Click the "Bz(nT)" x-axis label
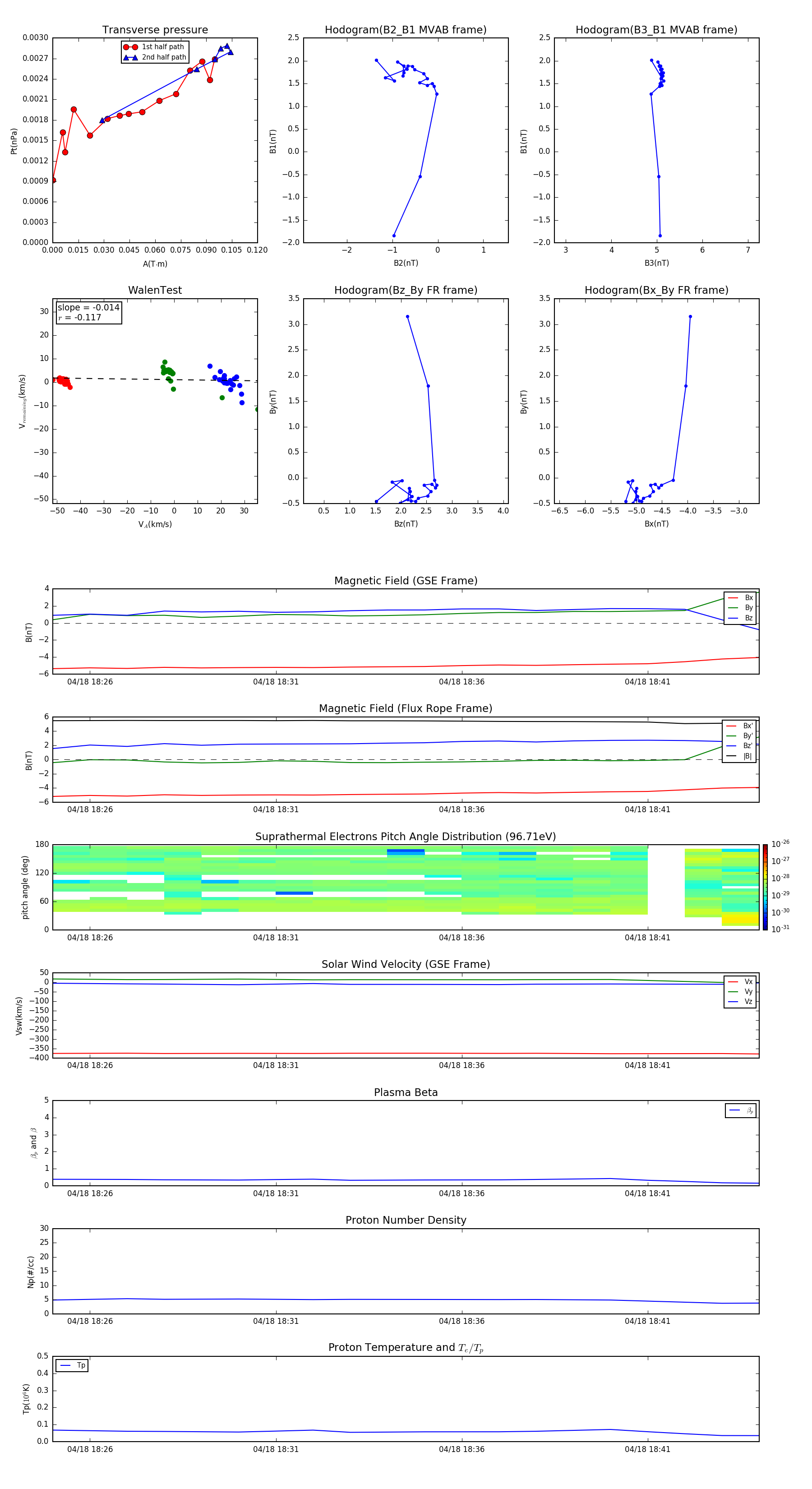 click(x=406, y=524)
